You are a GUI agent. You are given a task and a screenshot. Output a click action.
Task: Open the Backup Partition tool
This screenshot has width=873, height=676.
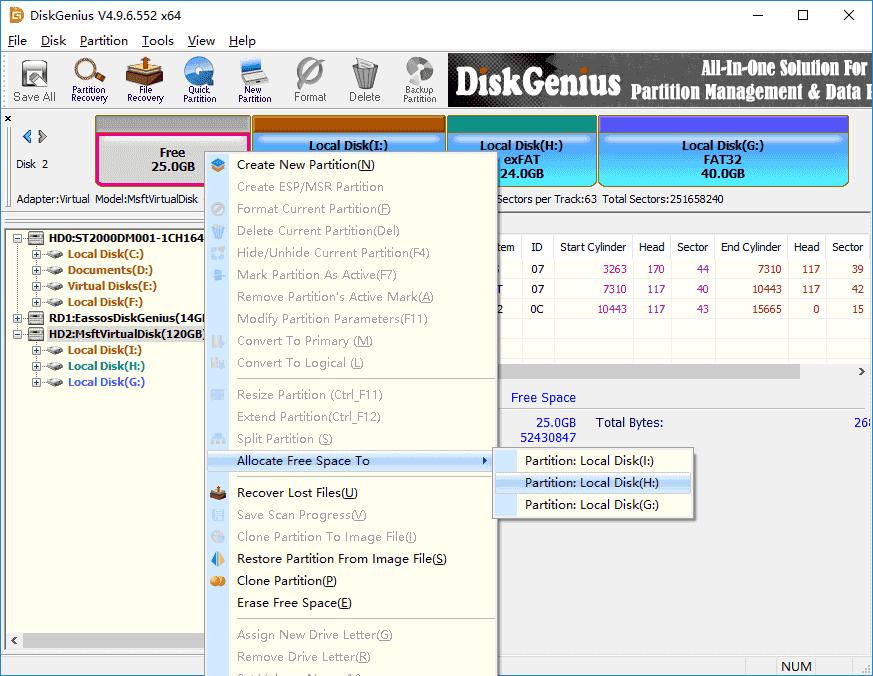(419, 80)
